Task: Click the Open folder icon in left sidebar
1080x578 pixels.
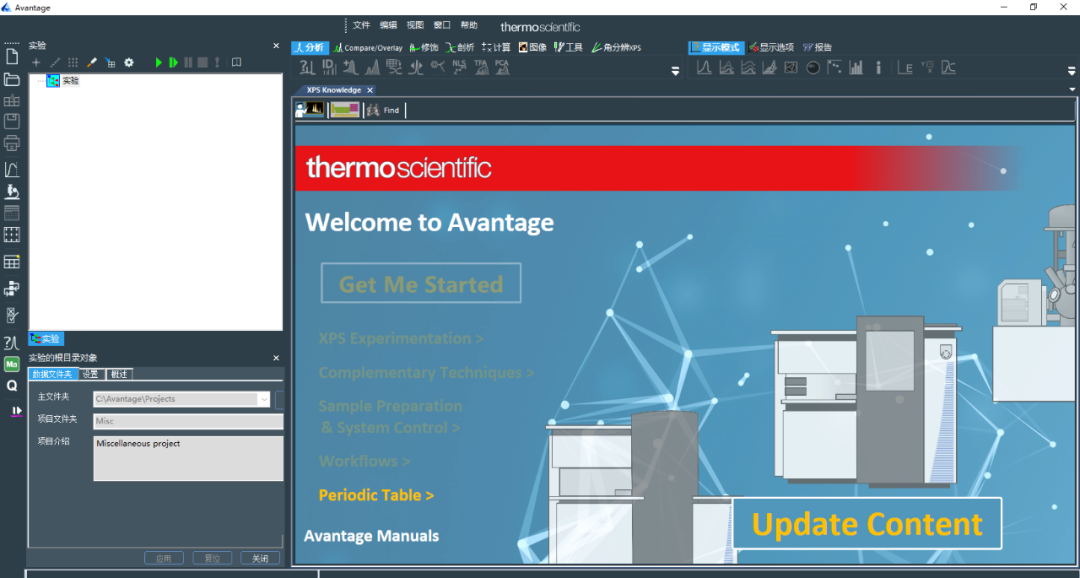Action: (12, 79)
